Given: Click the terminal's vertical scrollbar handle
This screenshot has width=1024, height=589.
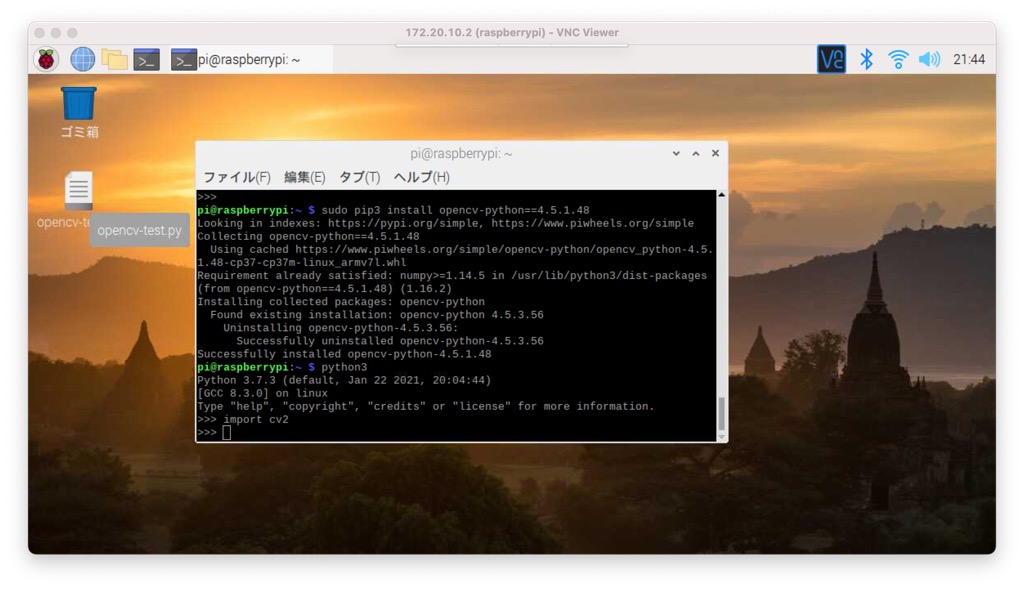Looking at the screenshot, I should pos(722,413).
